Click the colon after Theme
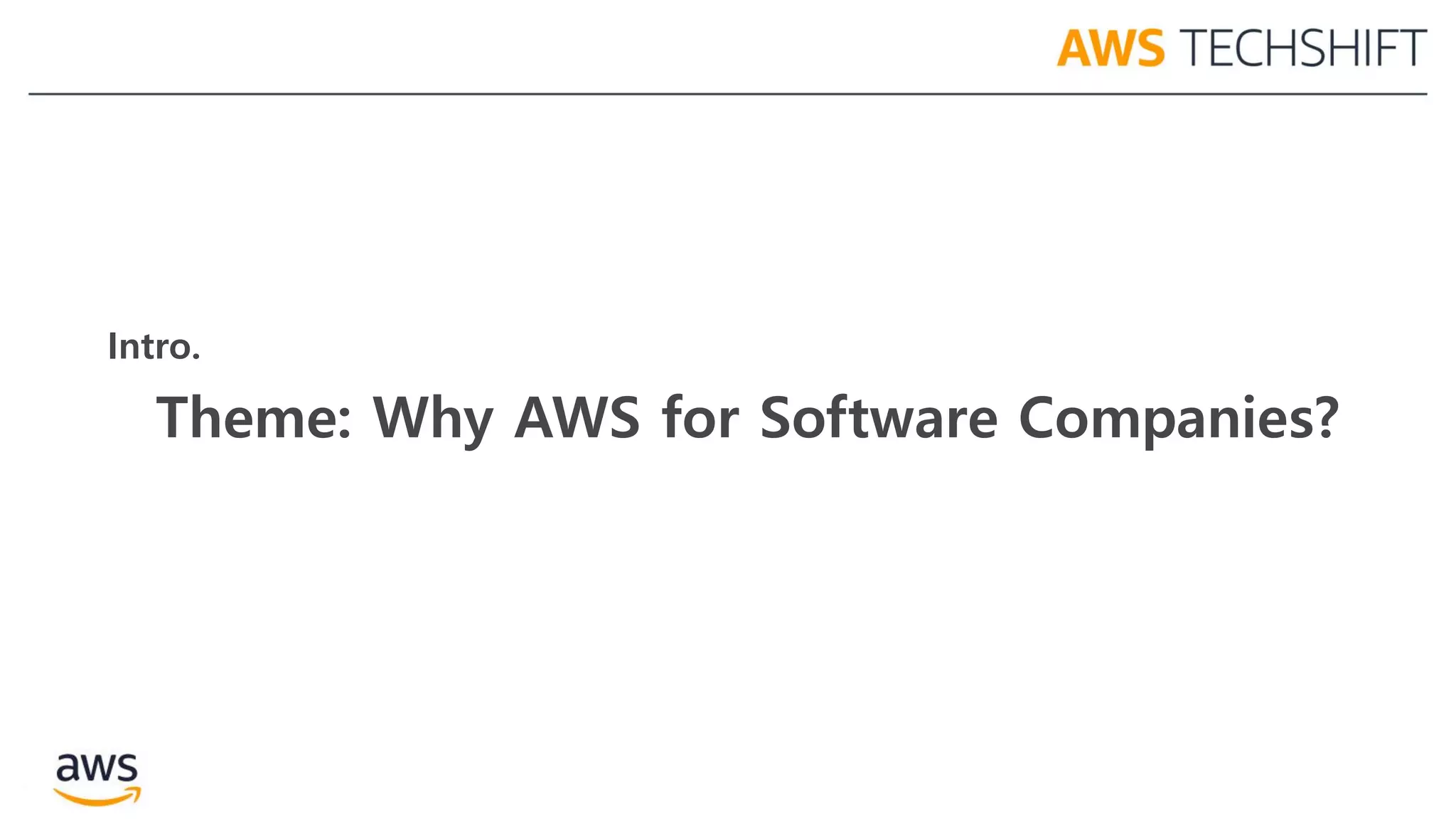Image resolution: width=1456 pixels, height=819 pixels. 345,425
